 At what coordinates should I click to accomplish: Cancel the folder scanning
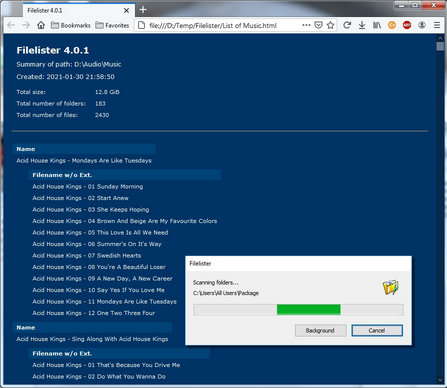pos(377,330)
